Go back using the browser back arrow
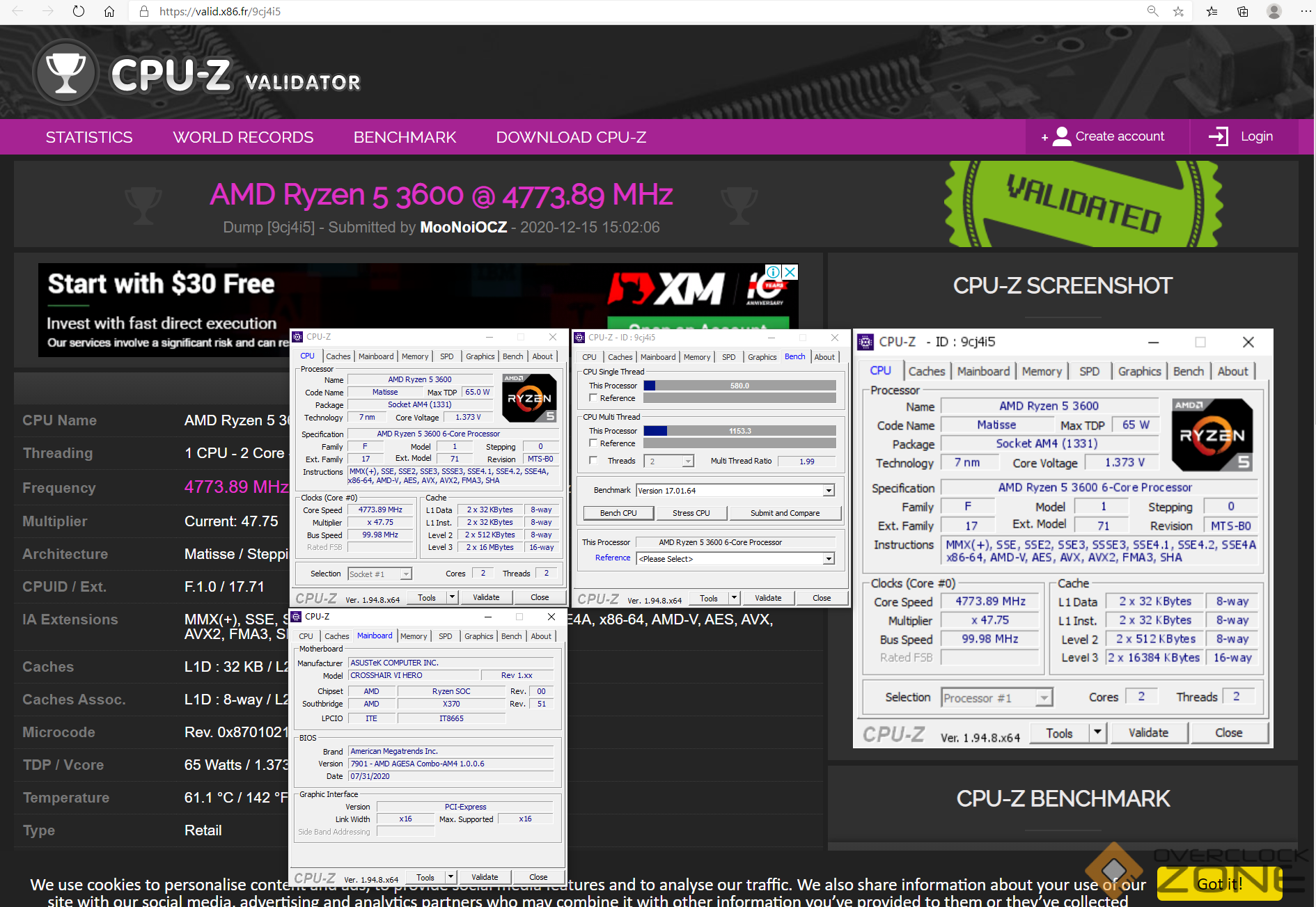 (18, 11)
